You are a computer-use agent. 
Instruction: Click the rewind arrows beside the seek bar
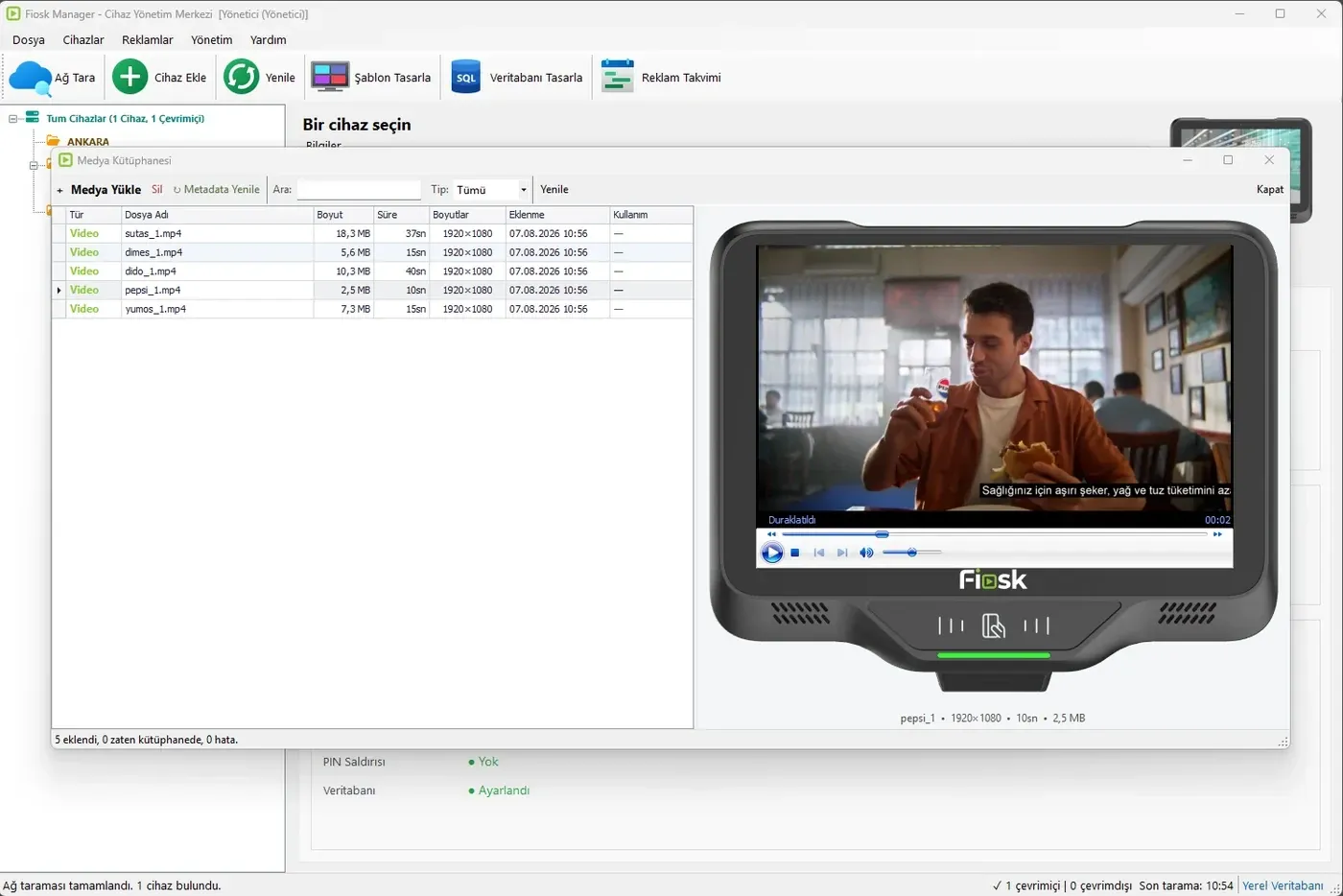click(x=771, y=534)
